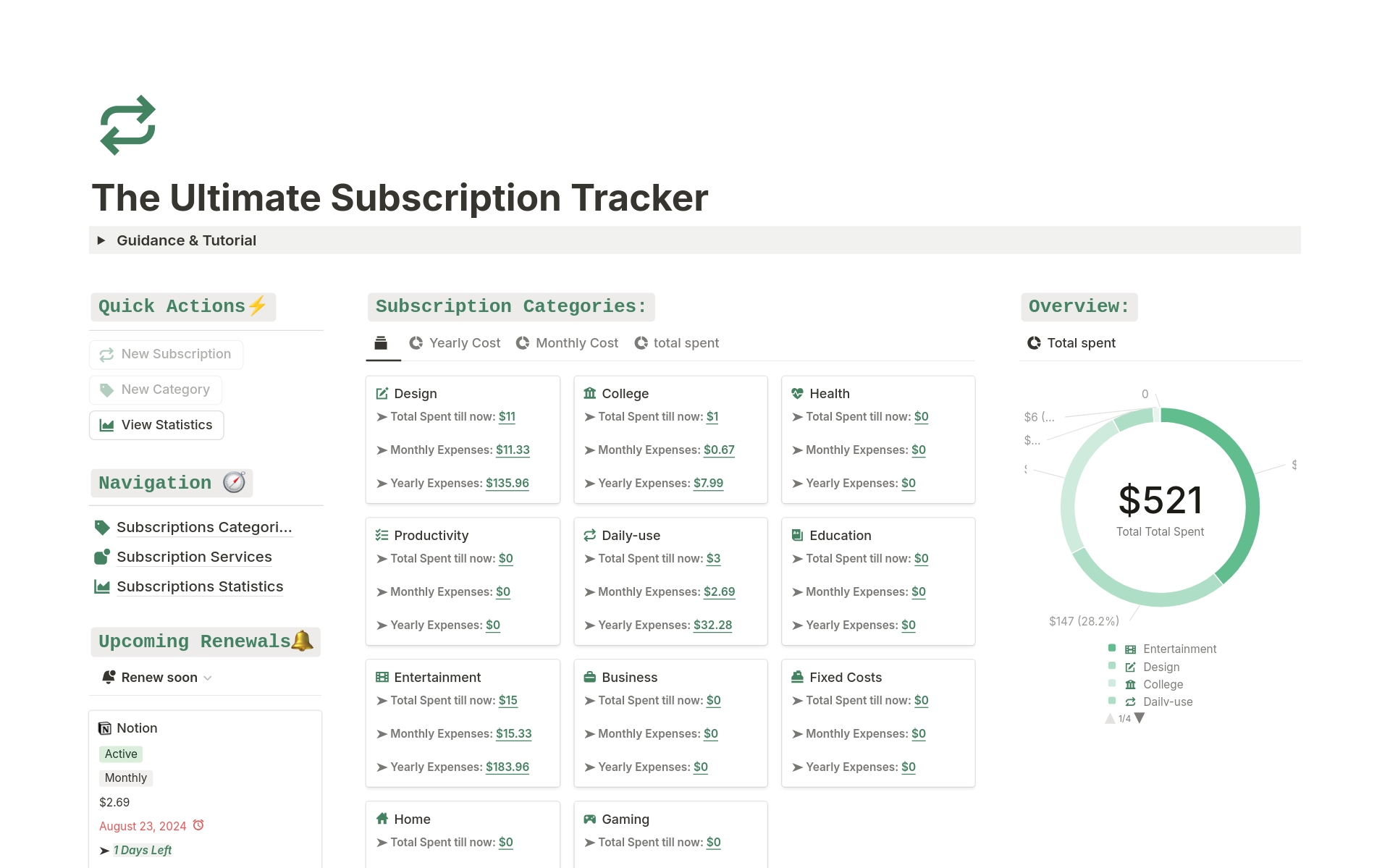Click the red alarm clock reminder icon
Screen dimensions: 1390x868
198,825
